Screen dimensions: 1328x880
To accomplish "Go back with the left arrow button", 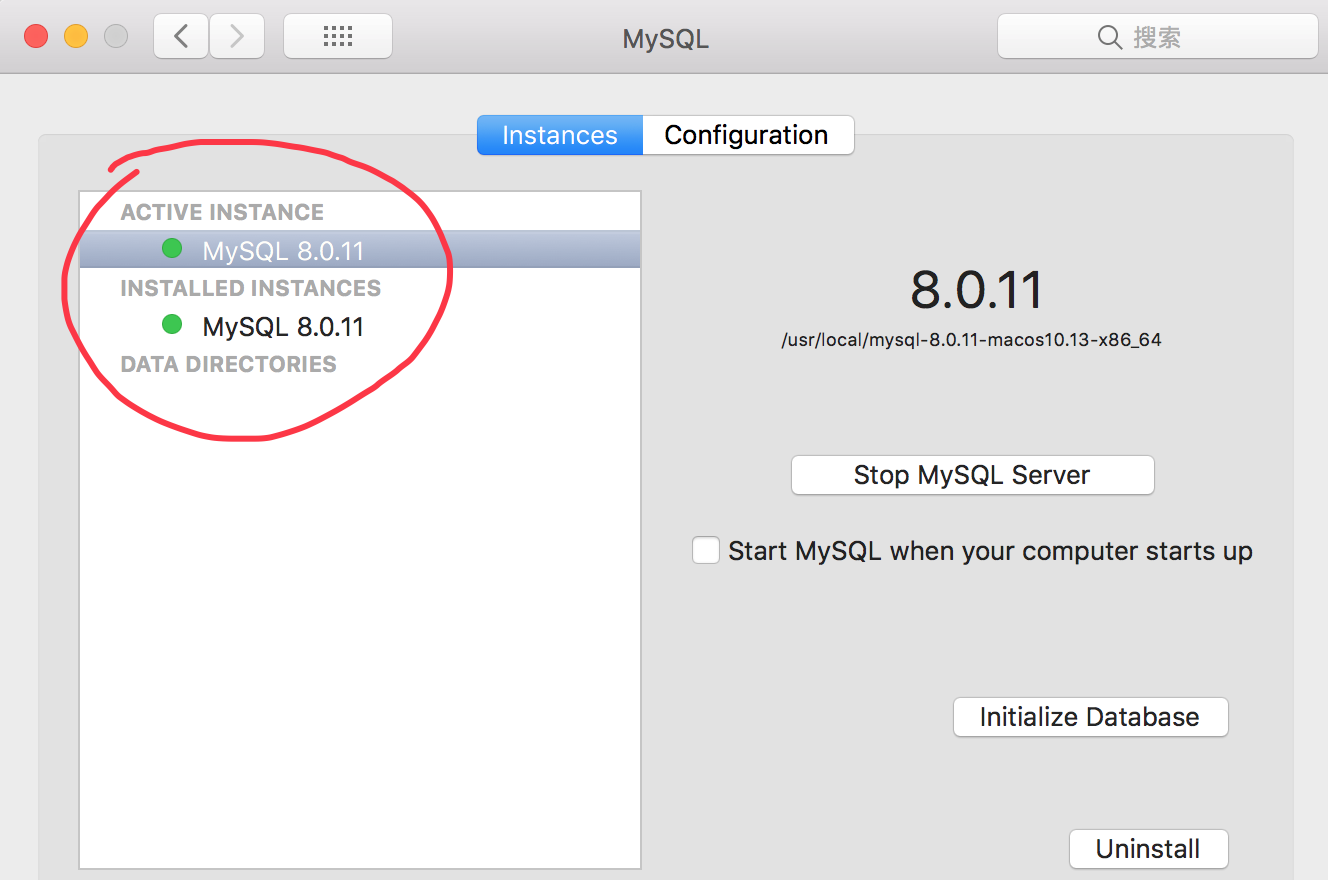I will pyautogui.click(x=181, y=37).
